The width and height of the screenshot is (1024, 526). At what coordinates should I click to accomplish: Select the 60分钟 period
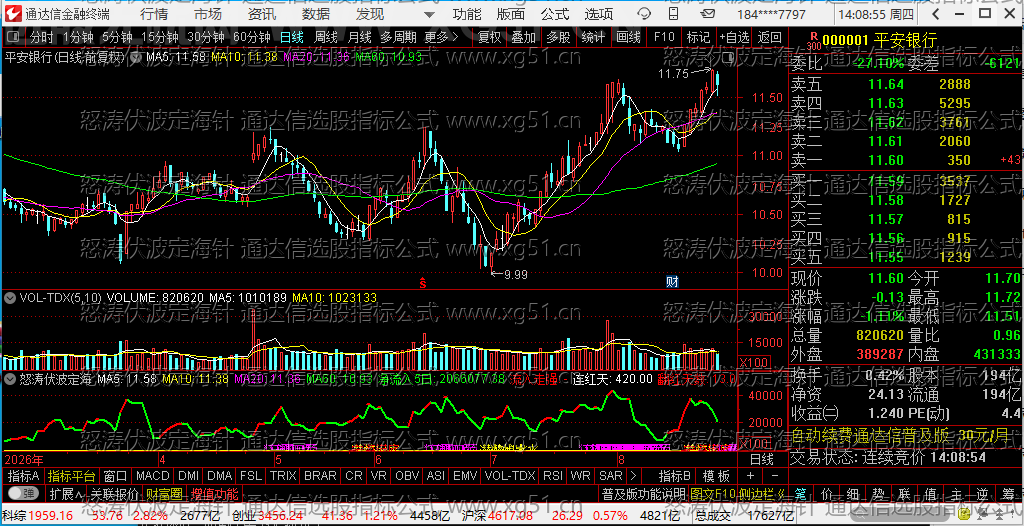click(251, 37)
